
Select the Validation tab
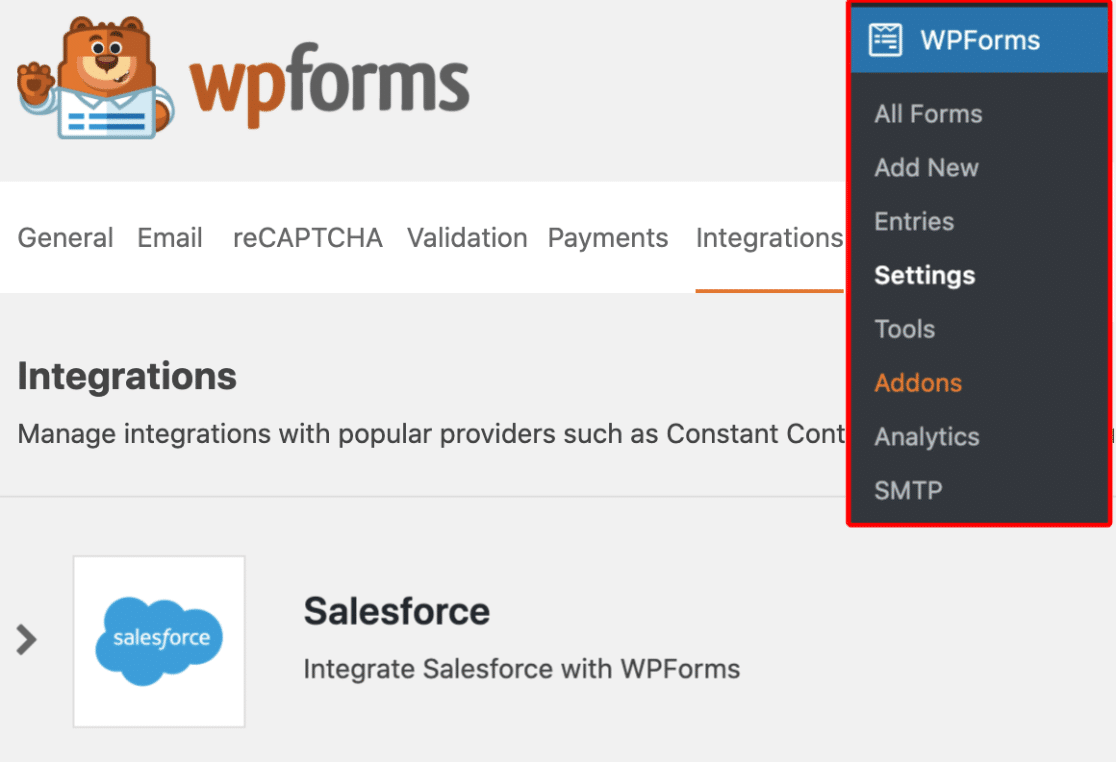coord(467,238)
